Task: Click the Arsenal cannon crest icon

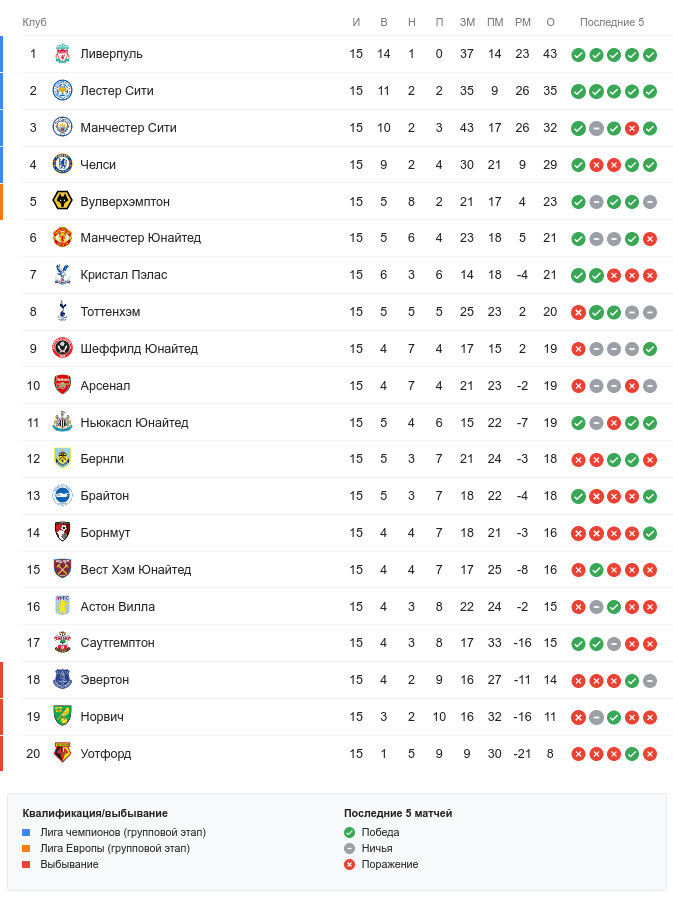Action: point(62,386)
